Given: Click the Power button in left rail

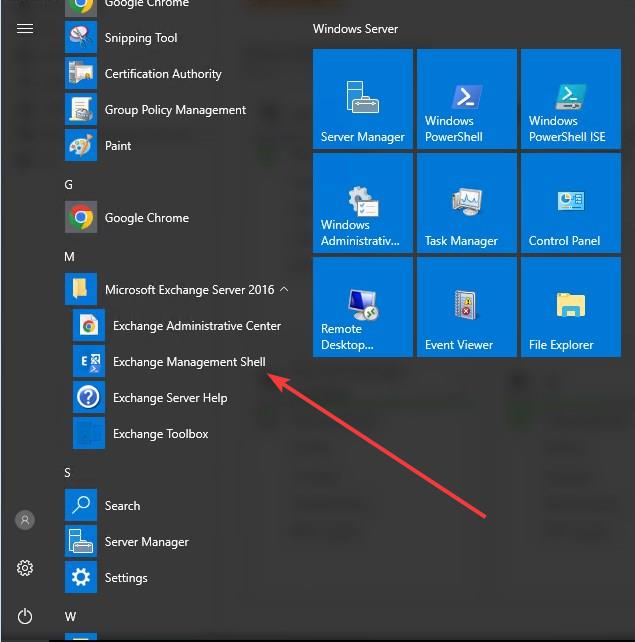Looking at the screenshot, I should (25, 616).
